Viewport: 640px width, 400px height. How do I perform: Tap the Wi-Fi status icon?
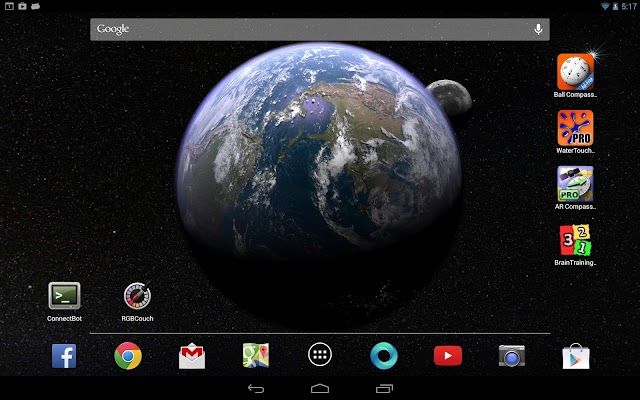pos(605,6)
